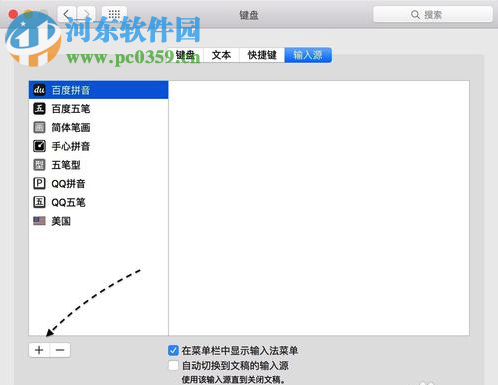Click the 简体笔画 input source icon
The height and width of the screenshot is (385, 498).
pyautogui.click(x=39, y=127)
